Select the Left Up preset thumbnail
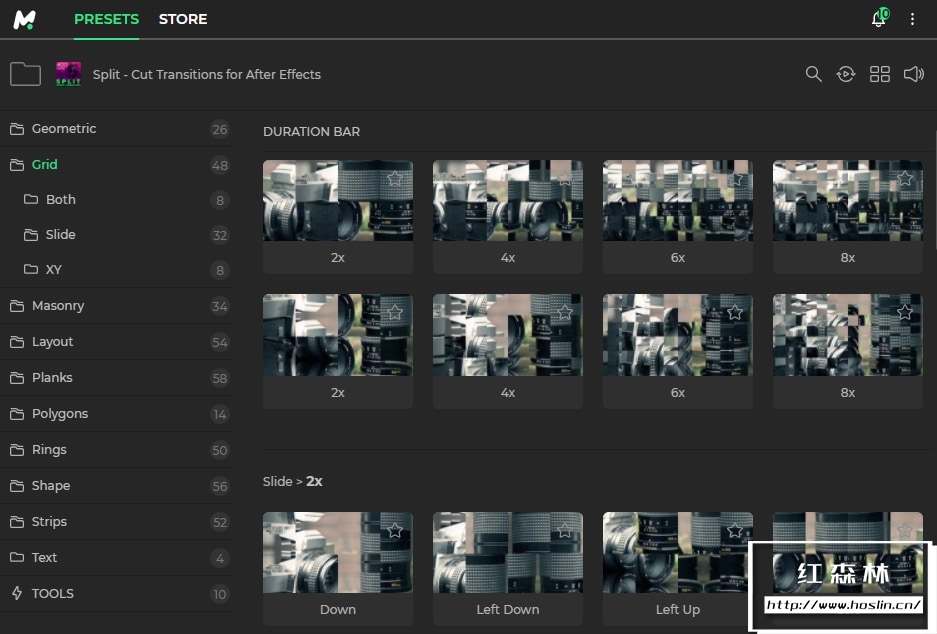937x634 pixels. pyautogui.click(x=678, y=553)
